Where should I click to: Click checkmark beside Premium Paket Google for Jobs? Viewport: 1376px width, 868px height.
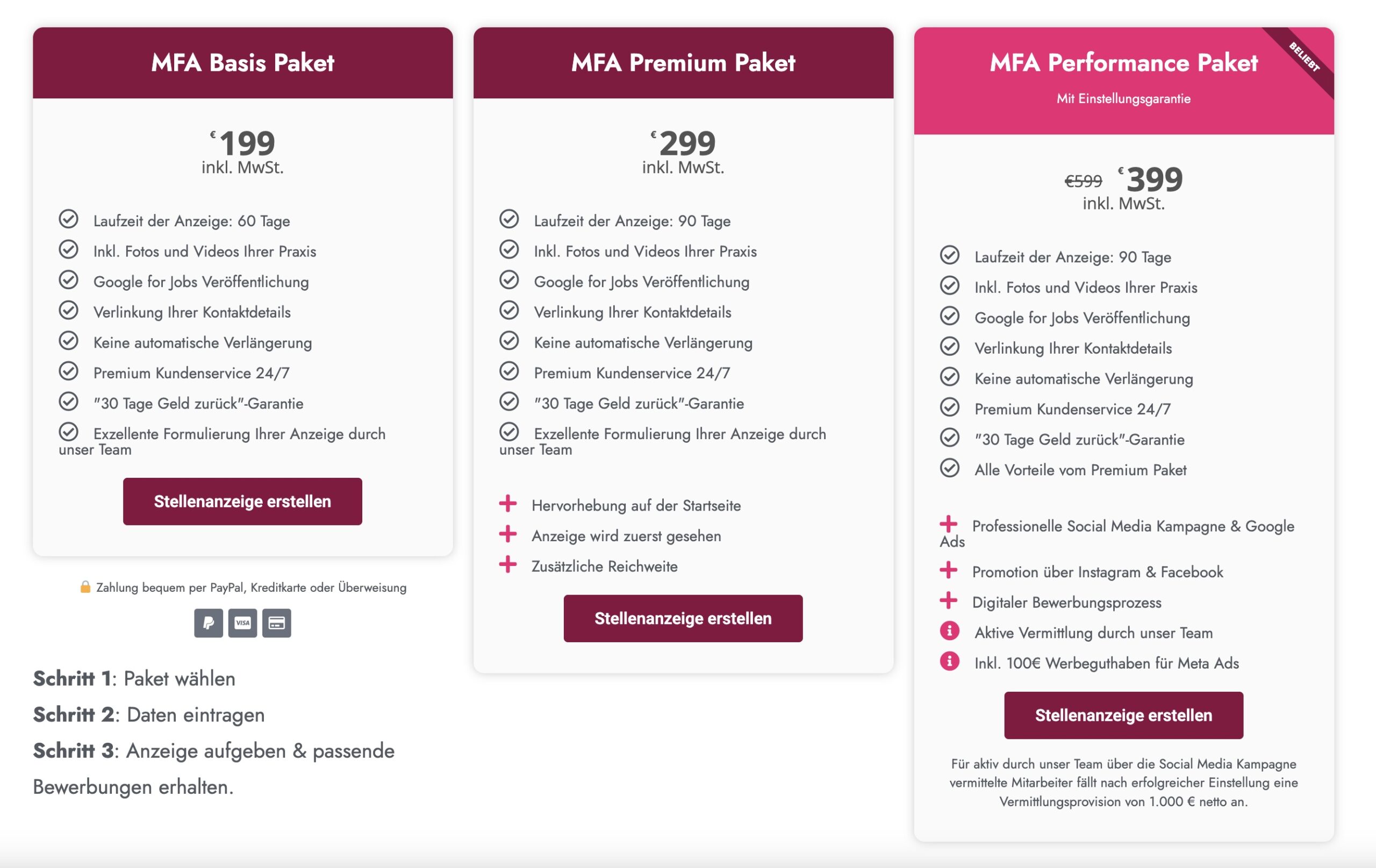(x=508, y=280)
